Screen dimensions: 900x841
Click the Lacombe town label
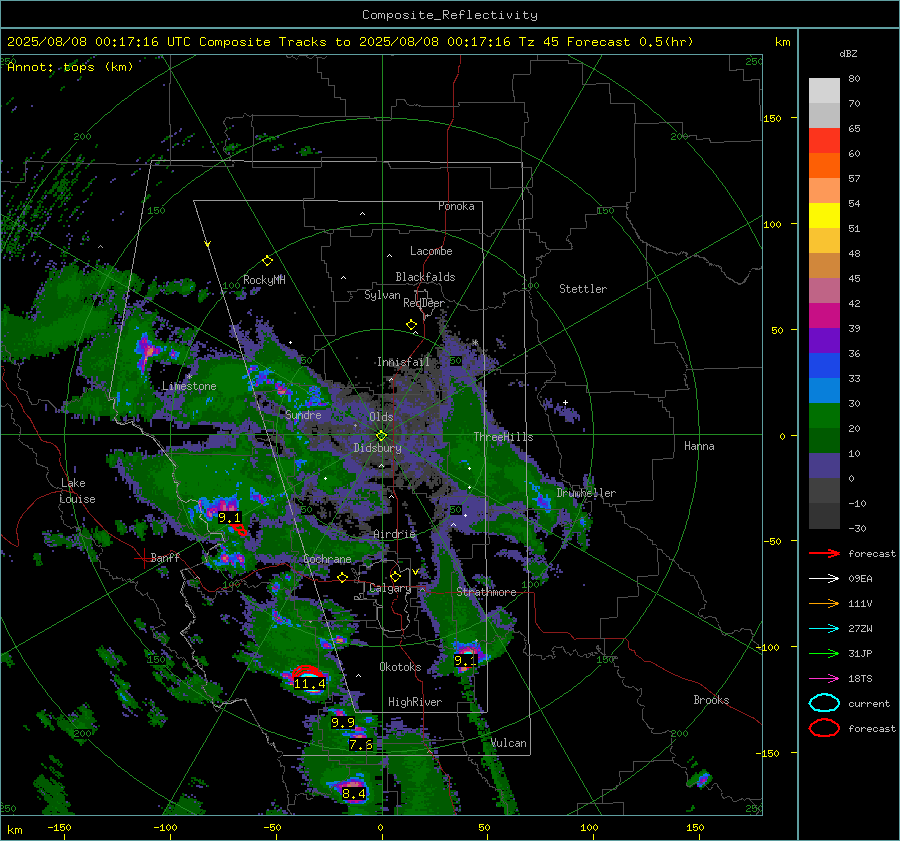tap(431, 251)
